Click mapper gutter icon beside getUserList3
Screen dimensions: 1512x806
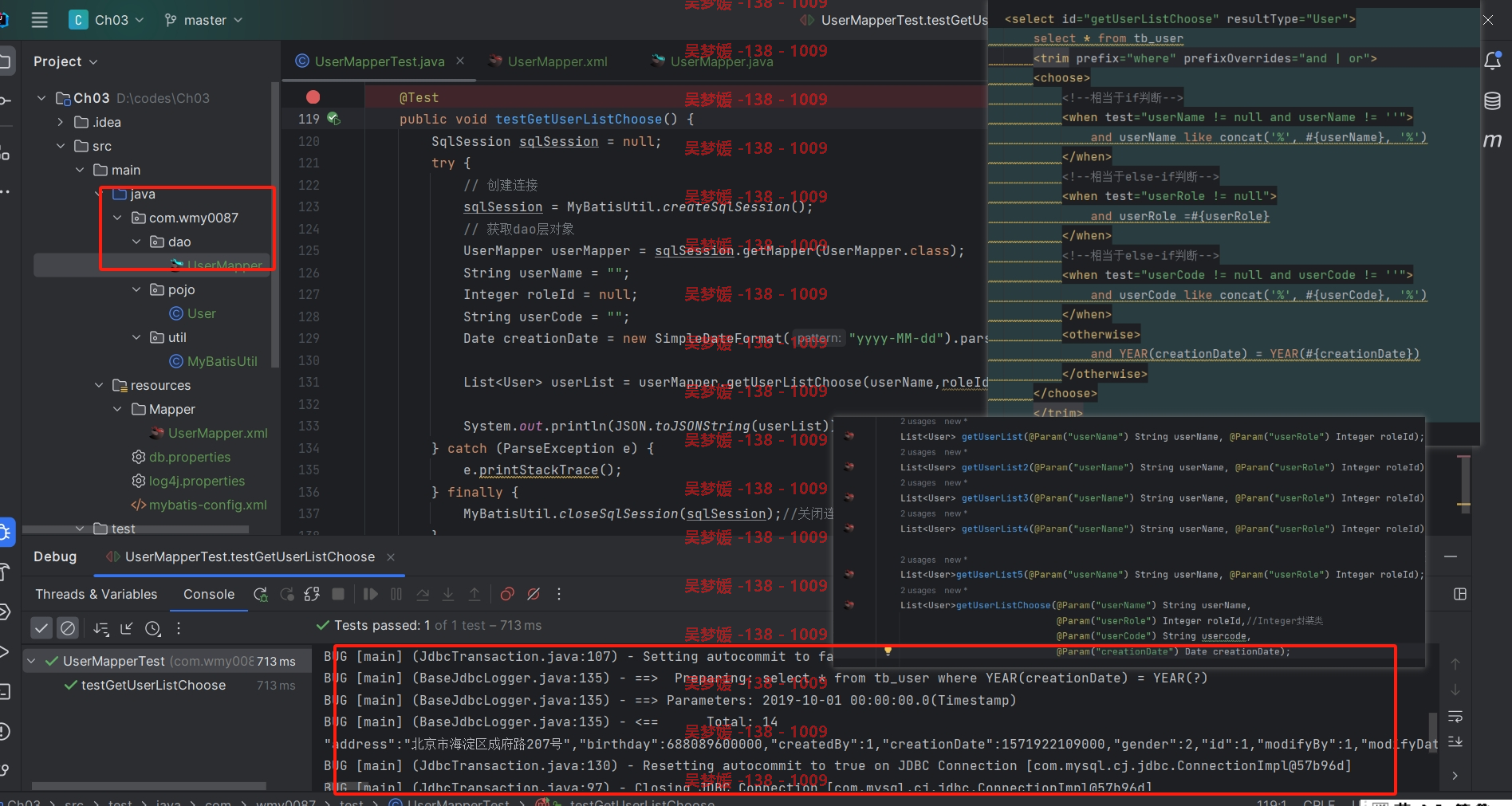pos(849,497)
